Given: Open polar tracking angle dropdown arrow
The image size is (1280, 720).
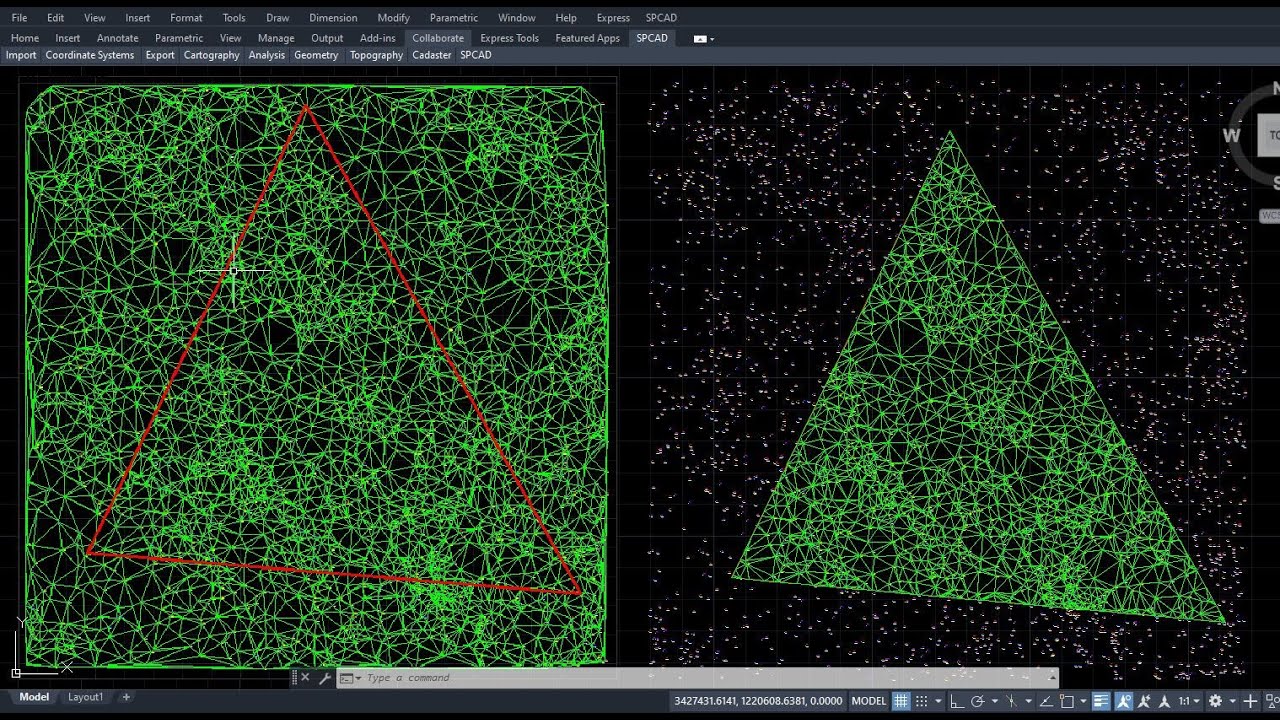Looking at the screenshot, I should (995, 701).
